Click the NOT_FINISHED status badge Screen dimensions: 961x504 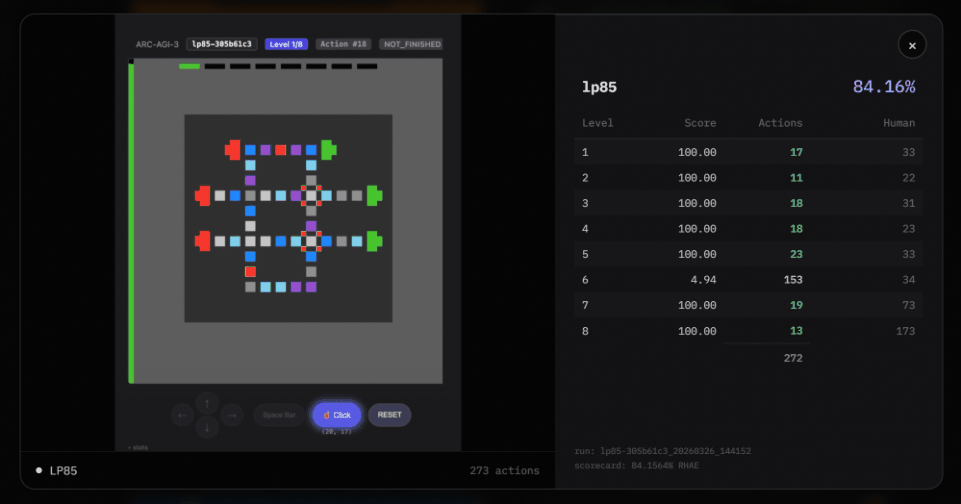pyautogui.click(x=410, y=44)
